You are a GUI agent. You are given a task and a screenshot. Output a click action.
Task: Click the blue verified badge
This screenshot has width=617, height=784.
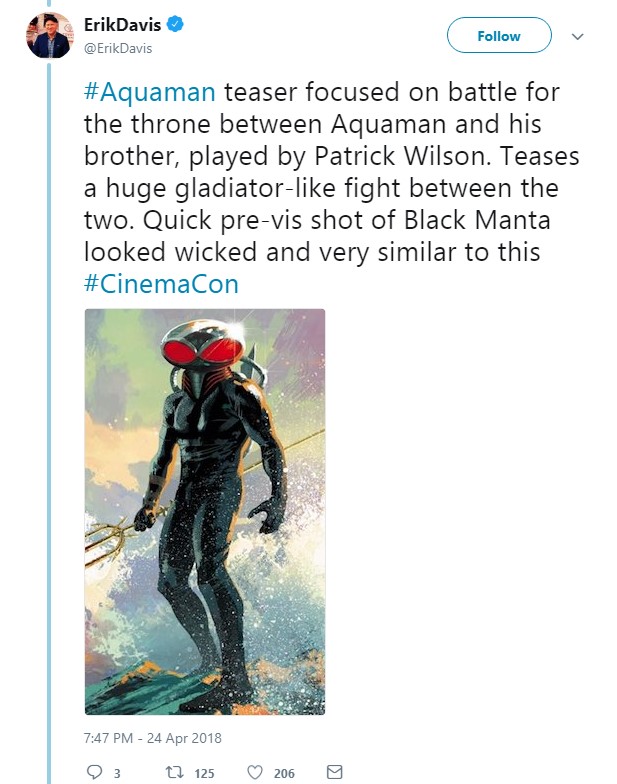[174, 24]
